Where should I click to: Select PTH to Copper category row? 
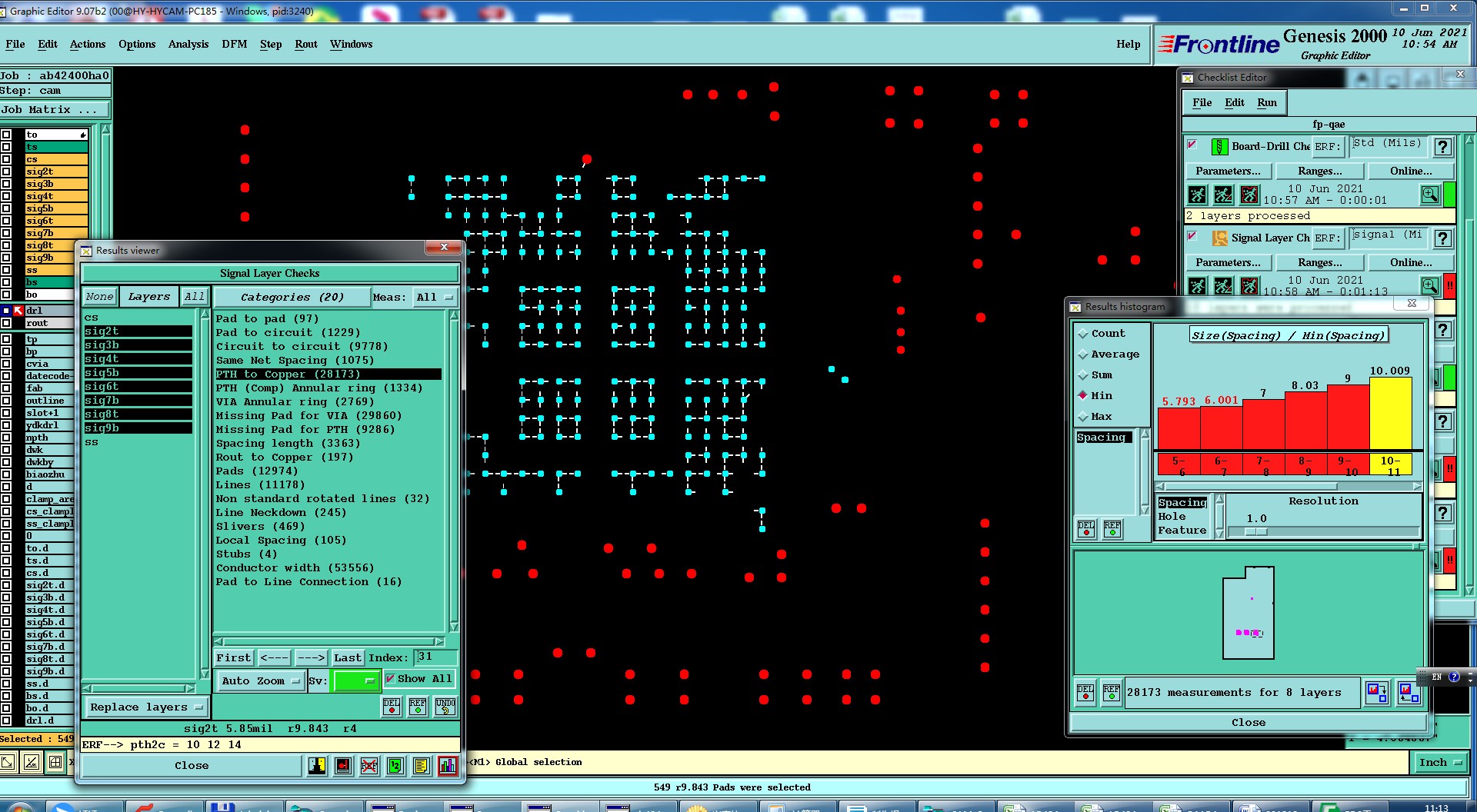[328, 374]
